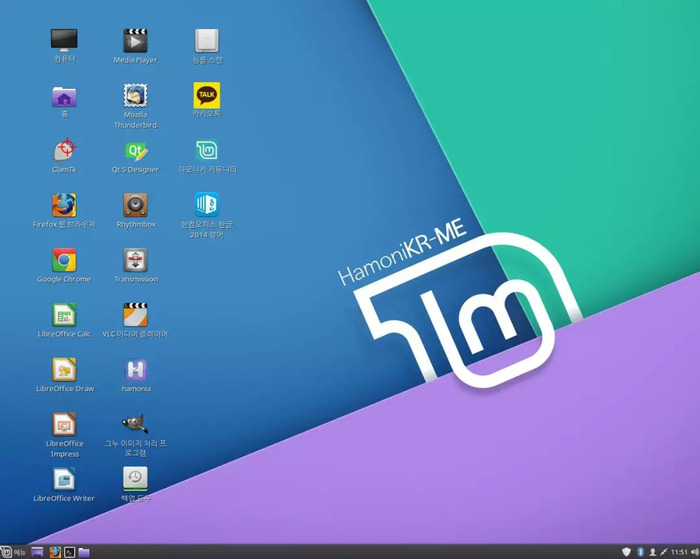Open the 심플 스캔 scanner app icon
This screenshot has height=559, width=700.
[x=207, y=40]
